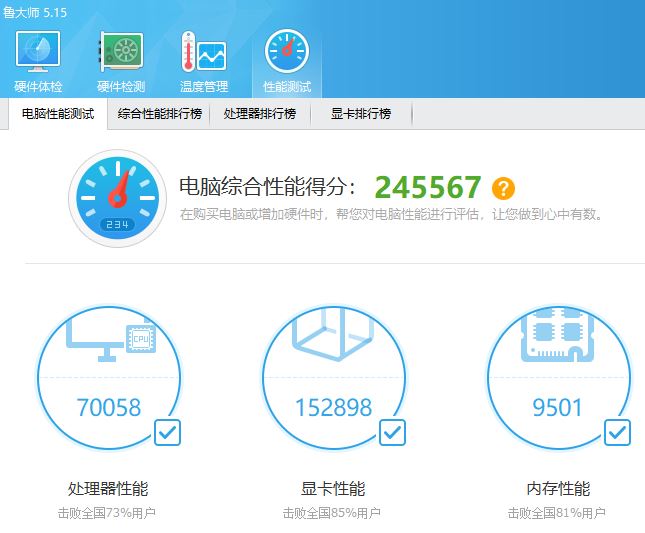Click the 击败全国85%用户 text
The image size is (645, 533).
332,513
